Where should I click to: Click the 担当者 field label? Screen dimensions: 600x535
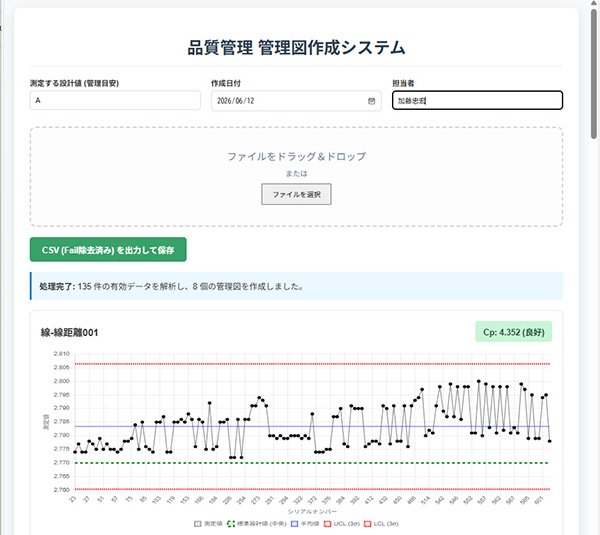coord(403,83)
